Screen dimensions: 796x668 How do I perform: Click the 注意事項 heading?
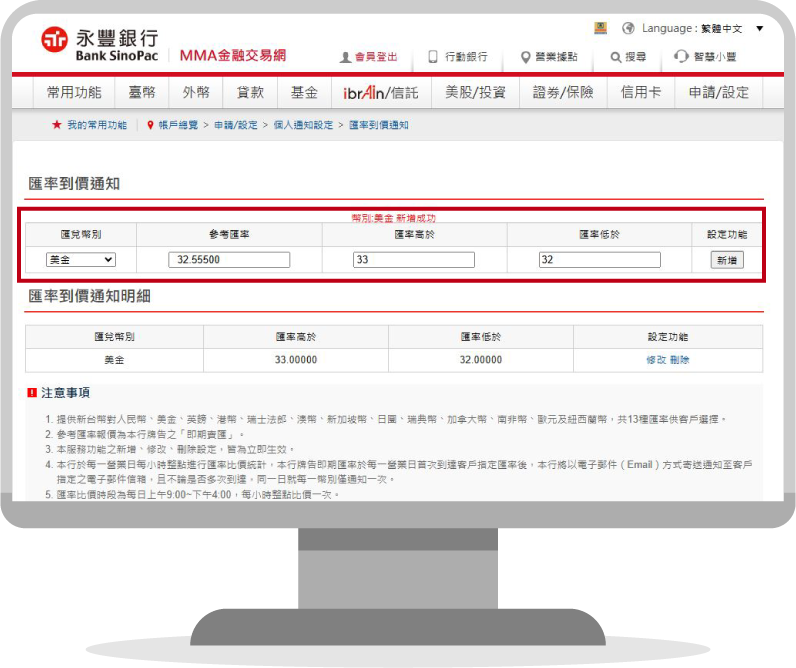[x=65, y=392]
